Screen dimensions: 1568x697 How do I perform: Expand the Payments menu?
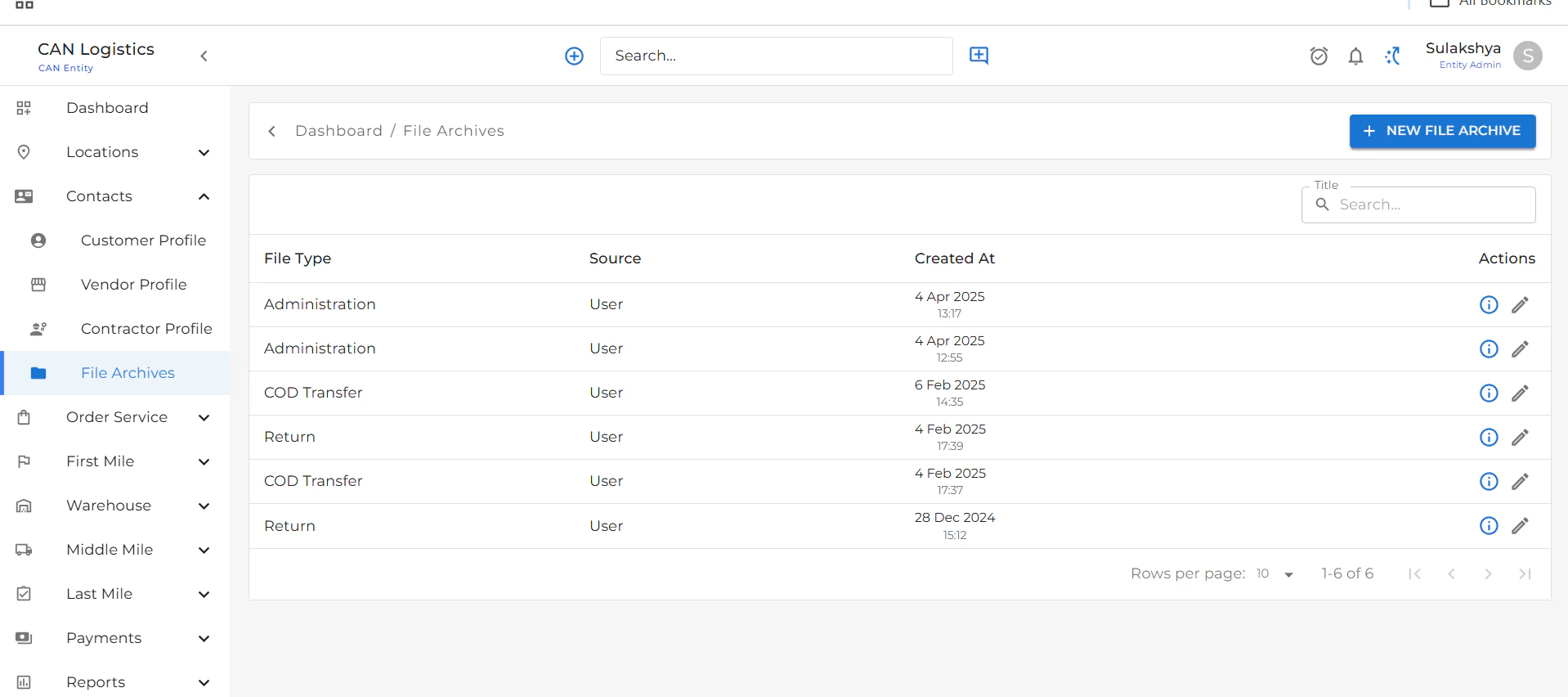(204, 638)
